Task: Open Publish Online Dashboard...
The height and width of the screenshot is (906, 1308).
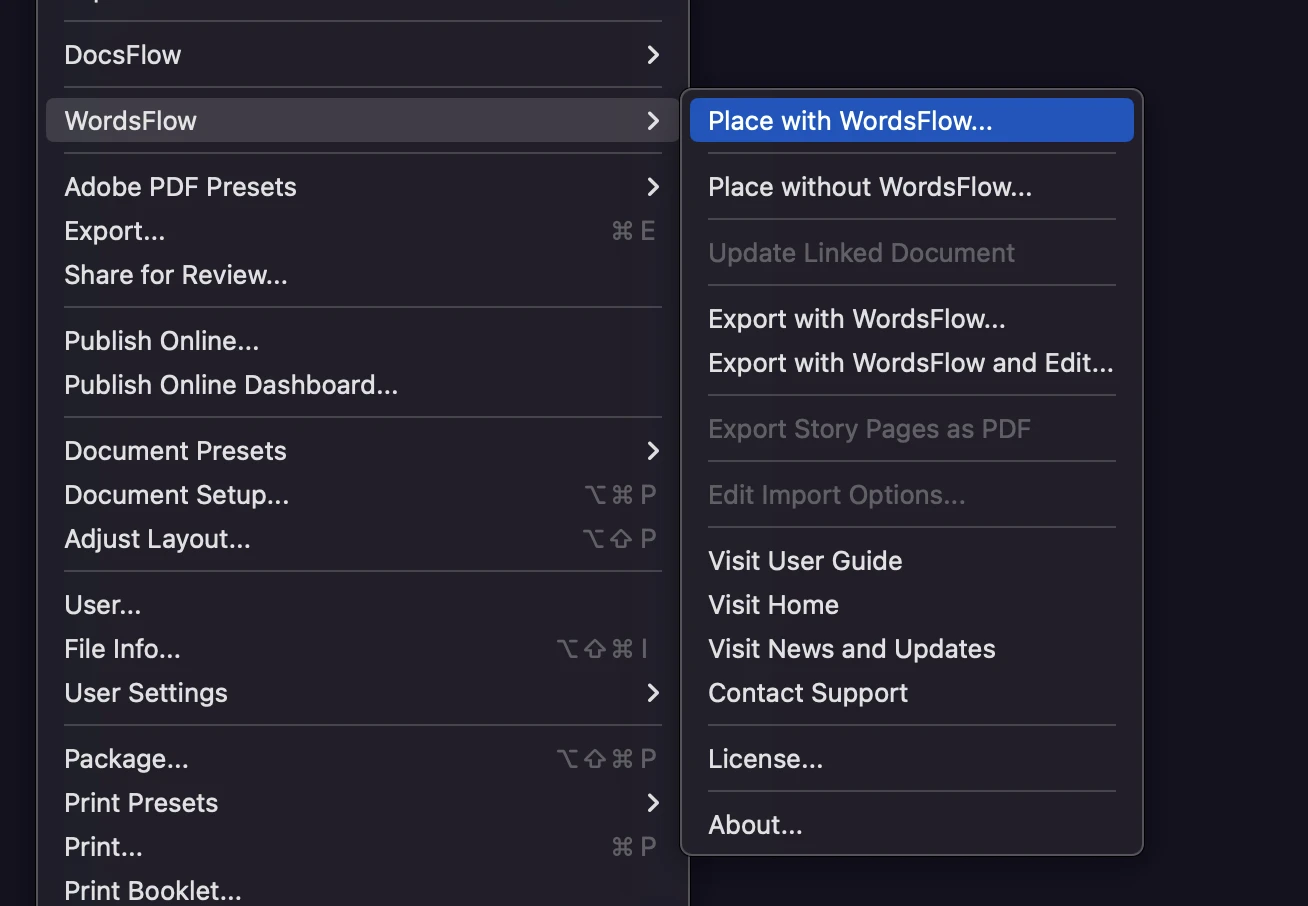Action: pos(363,385)
